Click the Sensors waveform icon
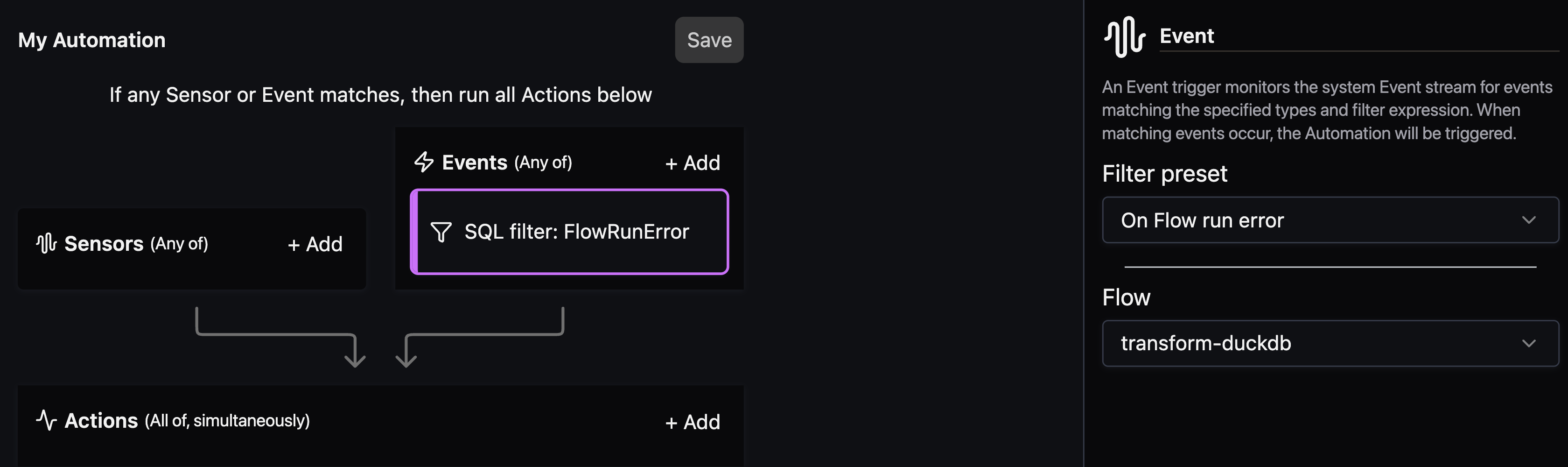 46,244
